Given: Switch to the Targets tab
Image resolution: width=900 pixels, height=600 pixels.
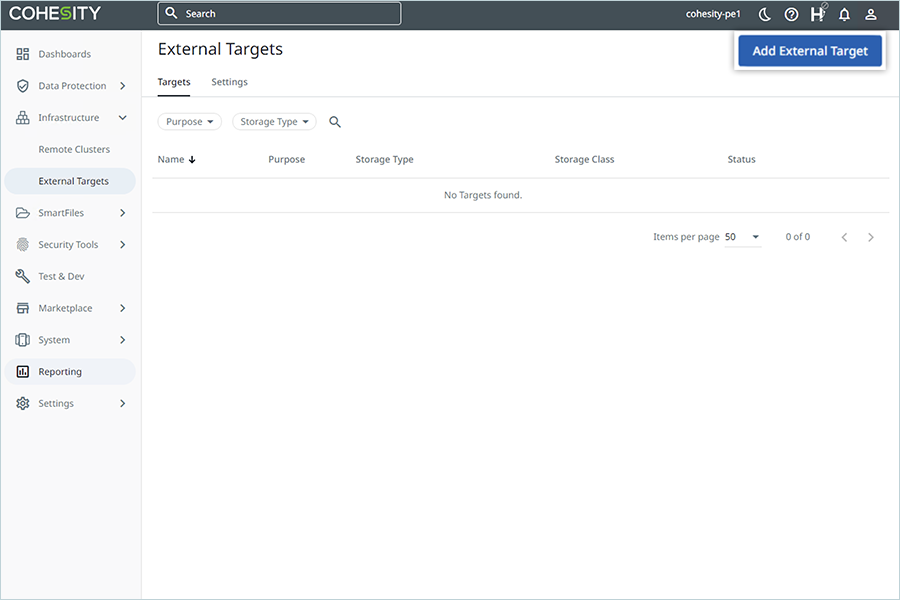Looking at the screenshot, I should click(x=174, y=82).
